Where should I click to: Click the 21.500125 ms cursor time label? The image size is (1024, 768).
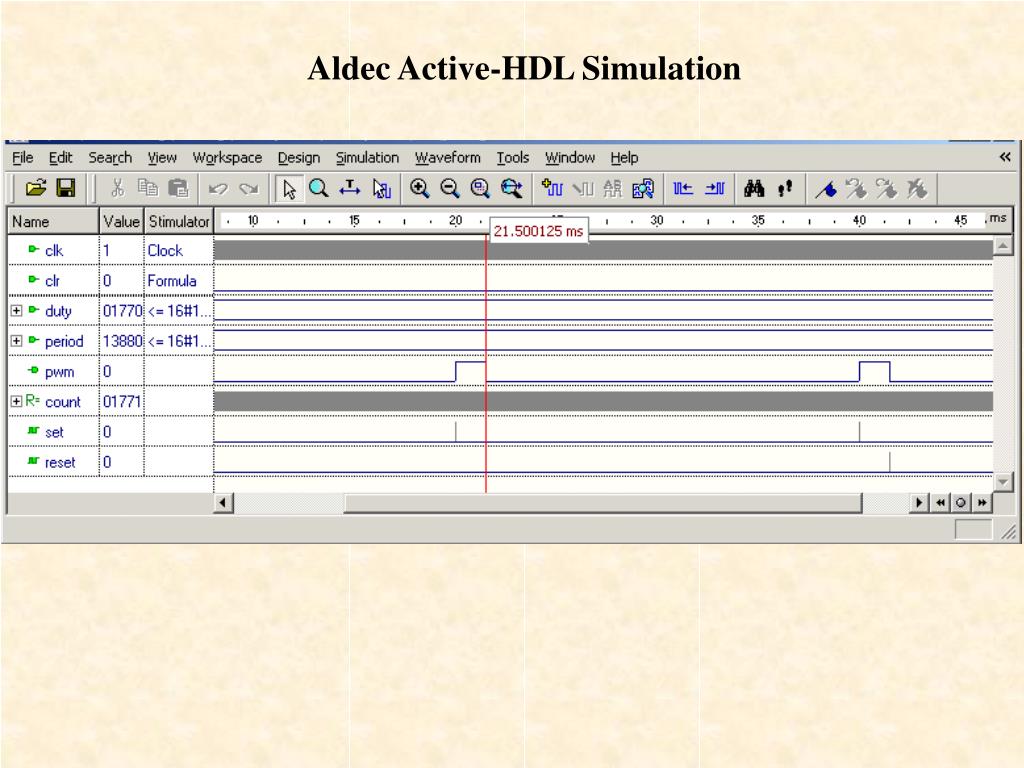pos(539,231)
